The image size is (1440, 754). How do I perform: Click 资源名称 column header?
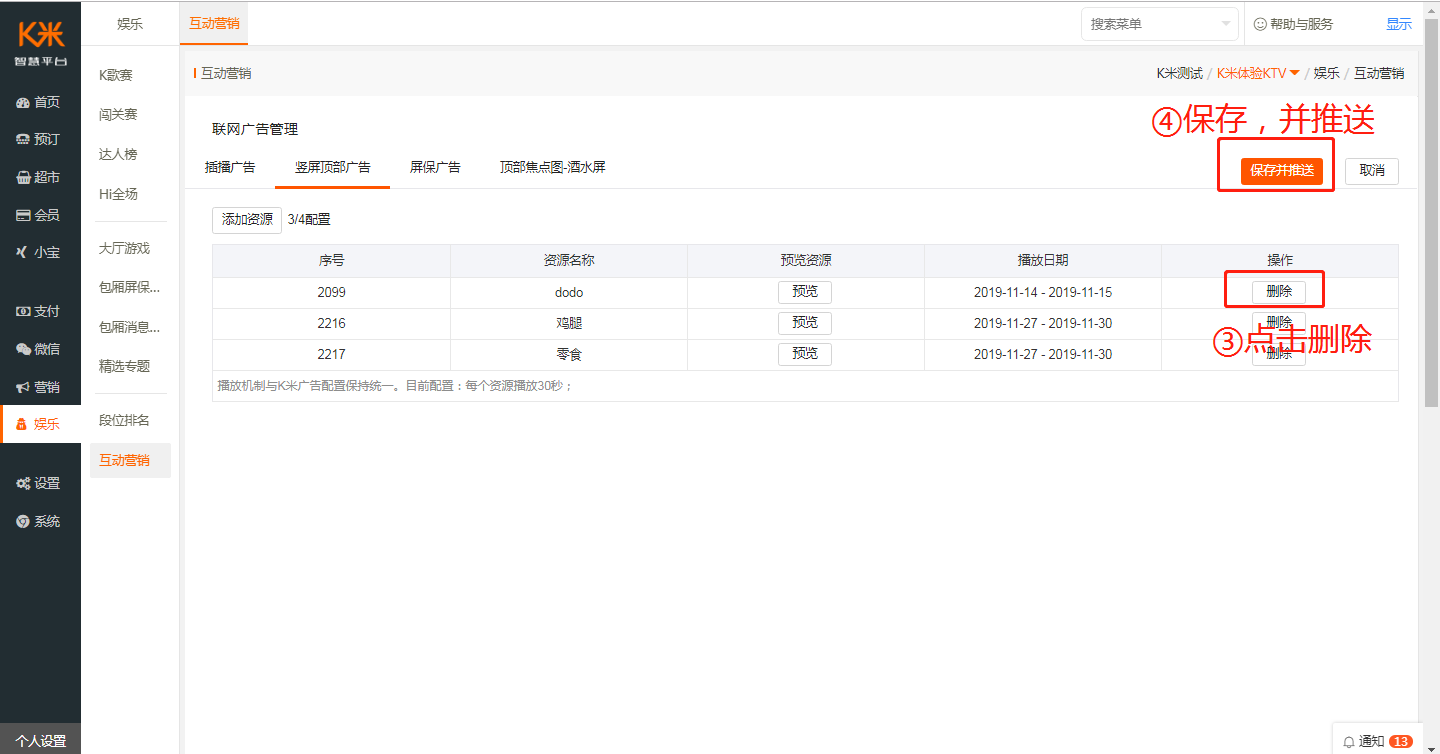point(569,260)
